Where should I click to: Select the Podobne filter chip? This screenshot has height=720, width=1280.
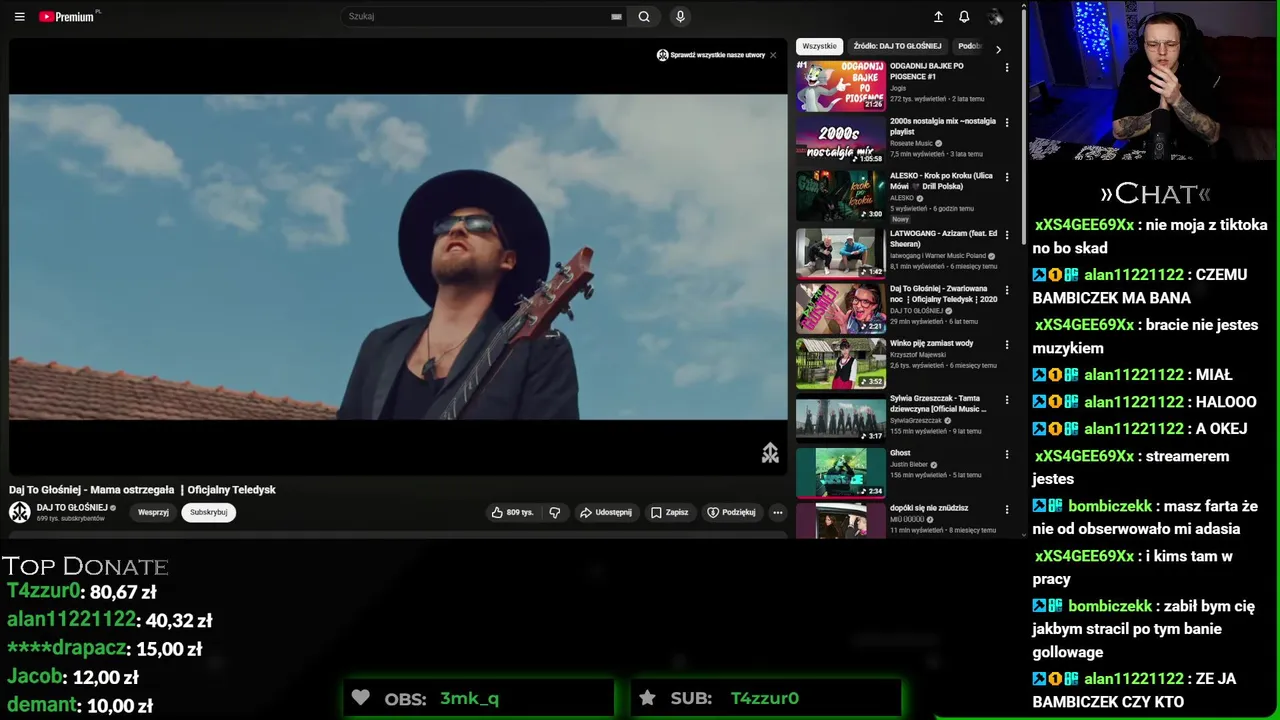click(969, 46)
